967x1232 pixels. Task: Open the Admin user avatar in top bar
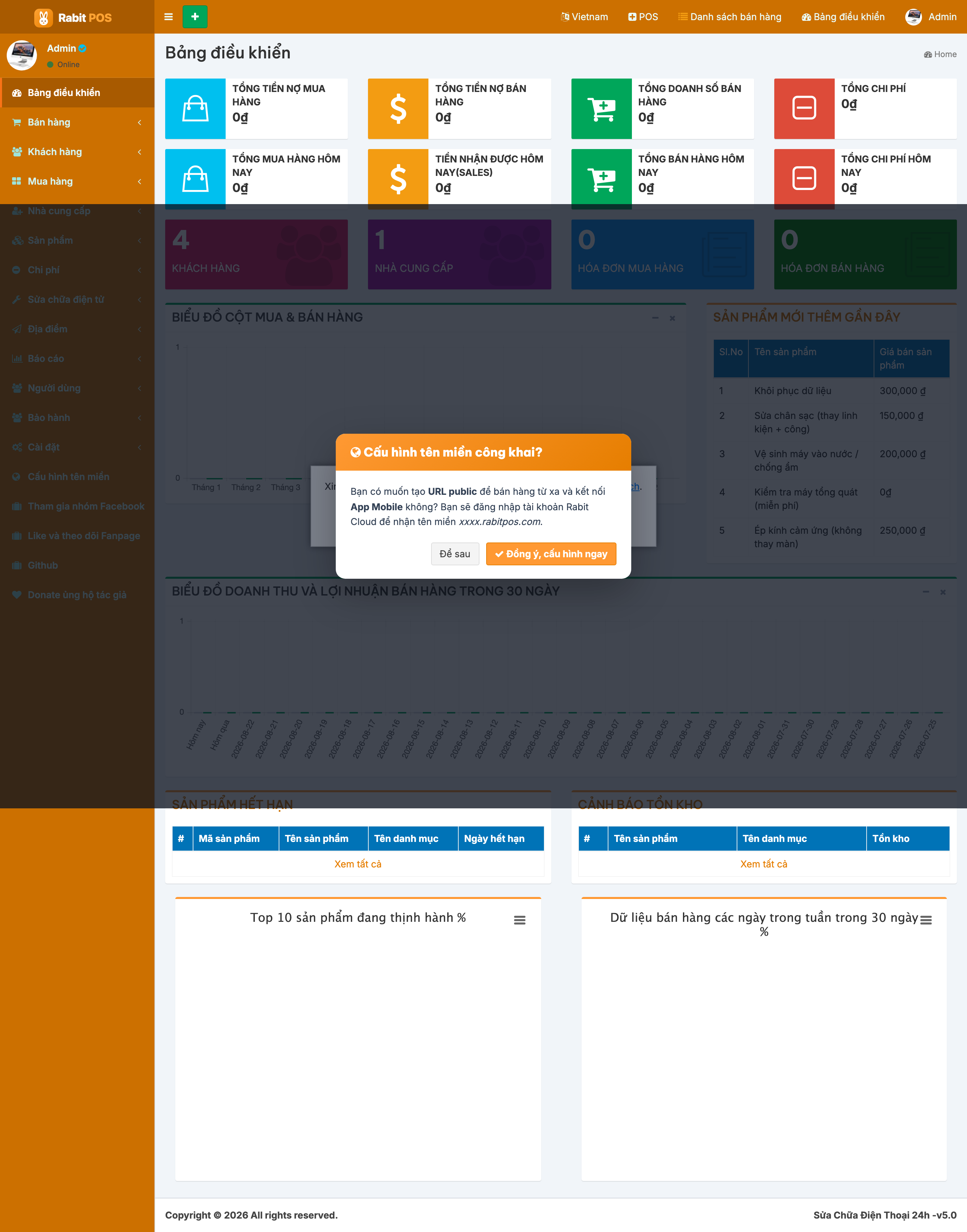click(913, 17)
